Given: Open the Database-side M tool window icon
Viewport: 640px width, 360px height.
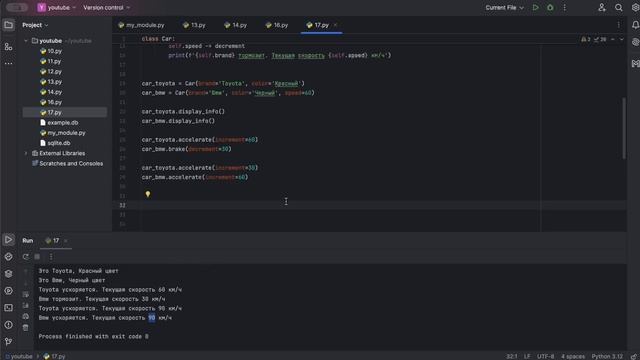Looking at the screenshot, I should (x=636, y=63).
